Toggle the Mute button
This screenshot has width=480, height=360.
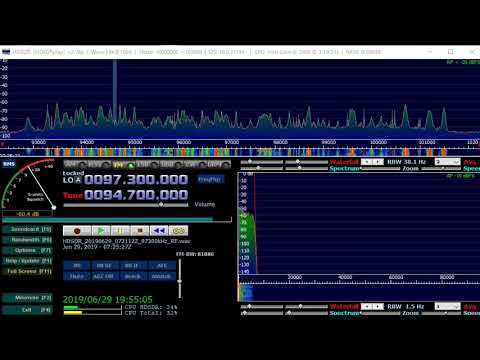tap(77, 276)
